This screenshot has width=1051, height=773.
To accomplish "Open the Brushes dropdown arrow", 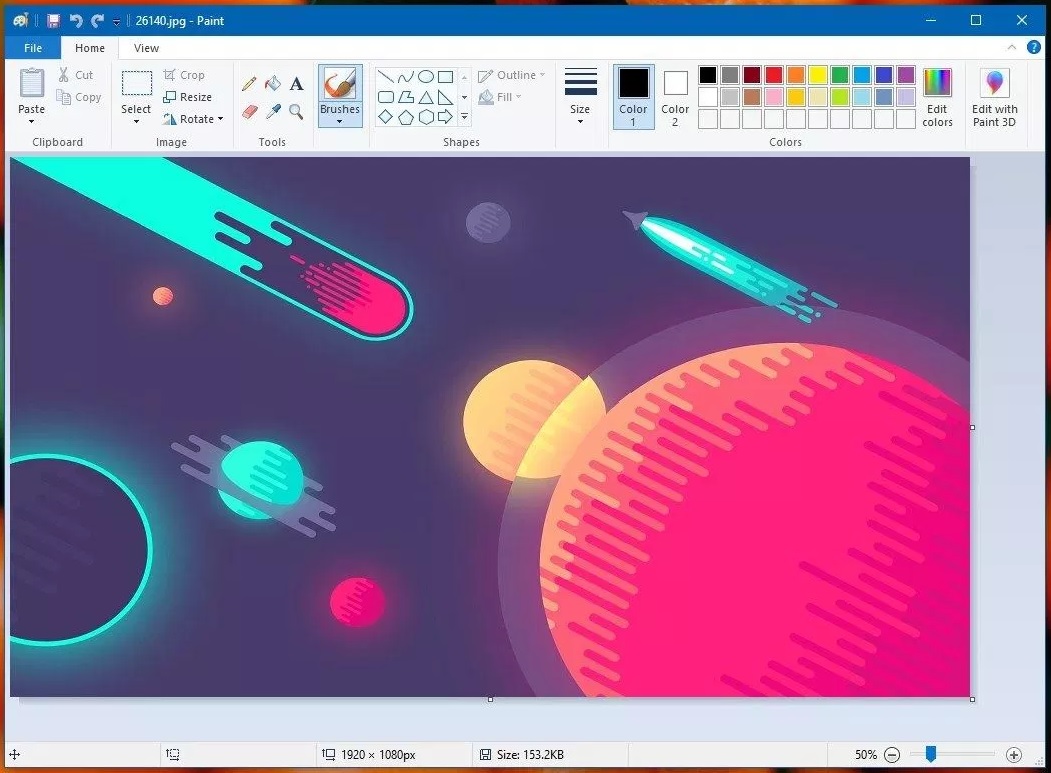I will 340,121.
